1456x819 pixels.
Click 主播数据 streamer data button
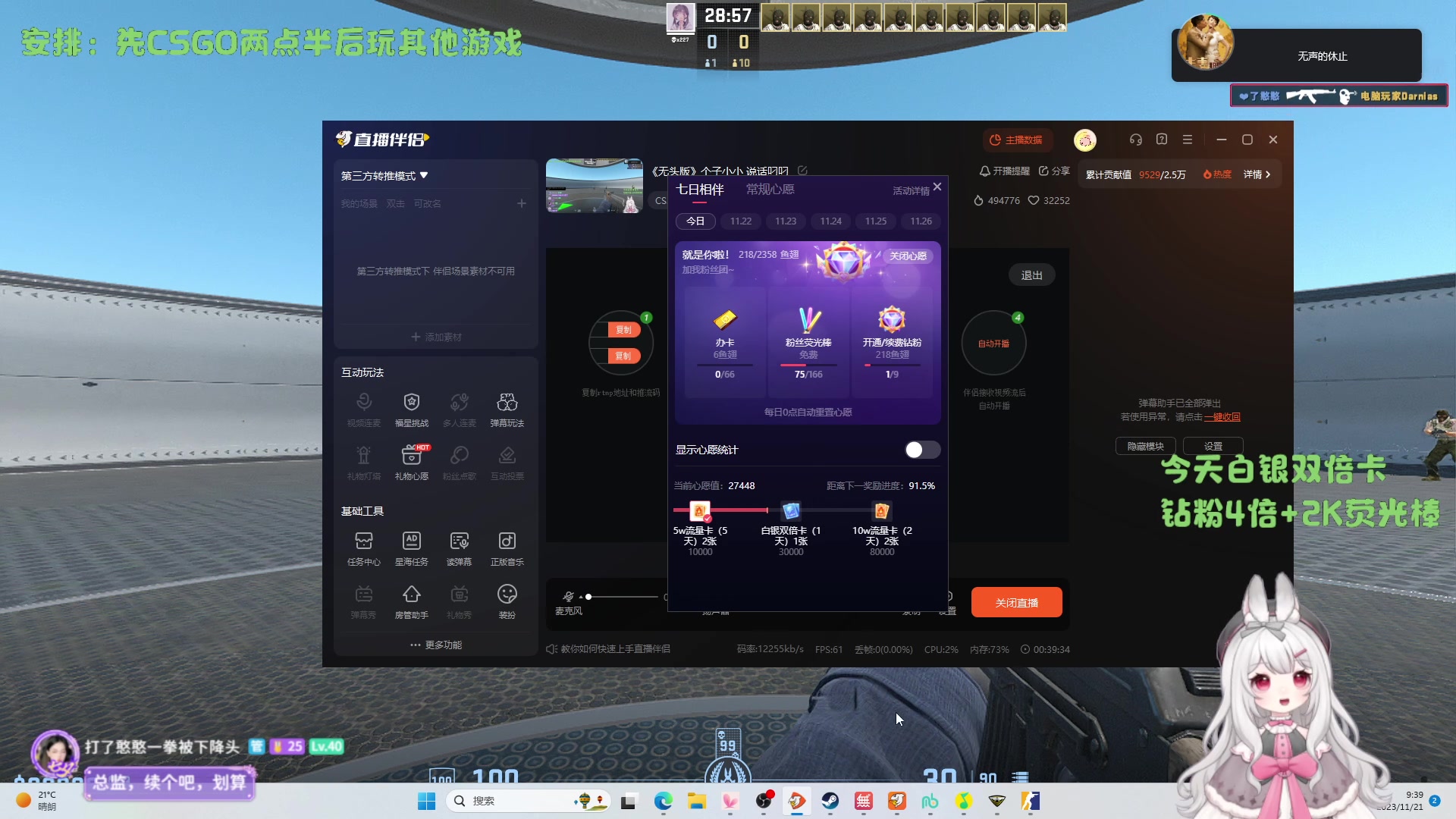coord(1017,140)
